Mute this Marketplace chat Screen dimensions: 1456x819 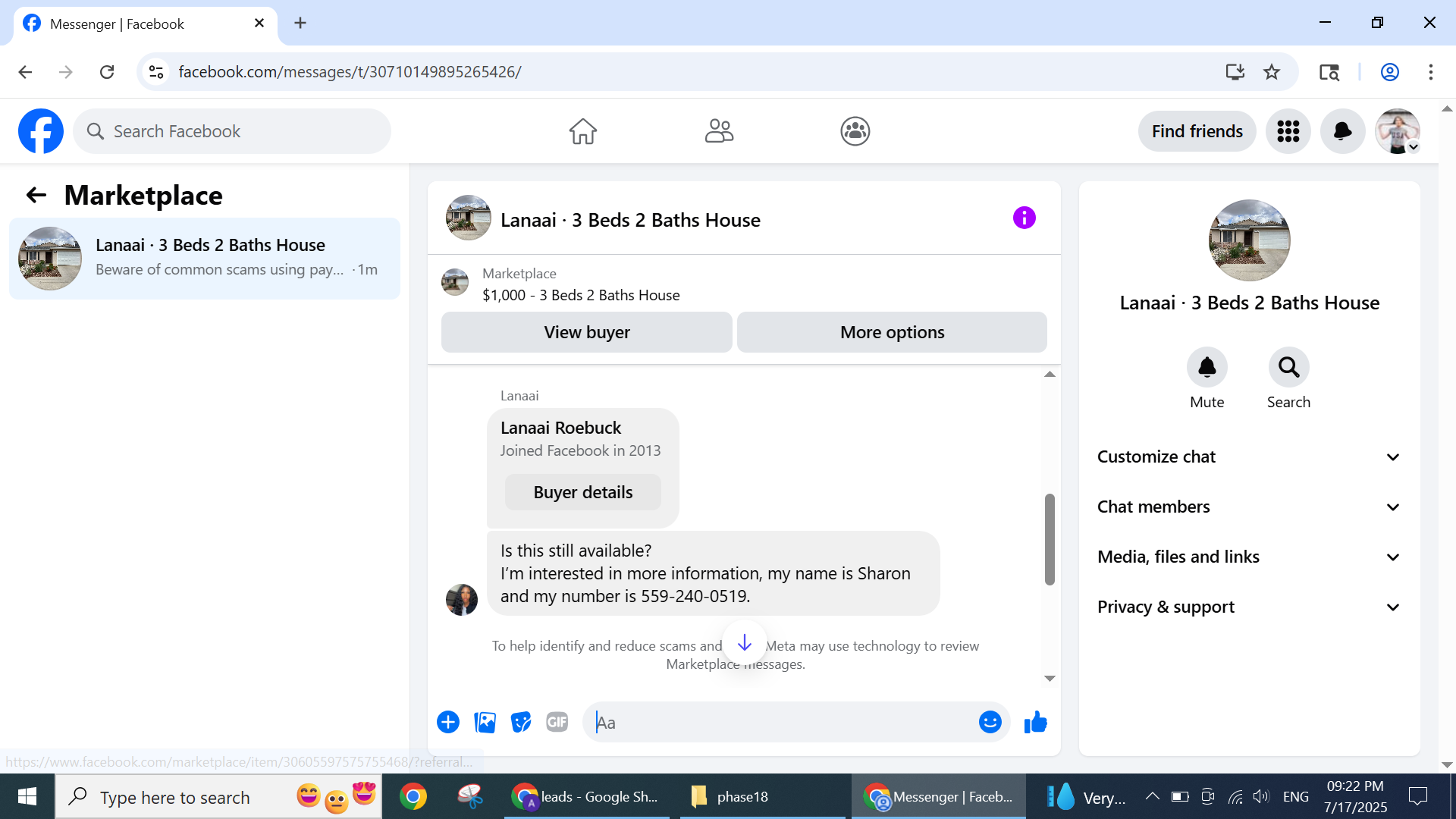1207,368
